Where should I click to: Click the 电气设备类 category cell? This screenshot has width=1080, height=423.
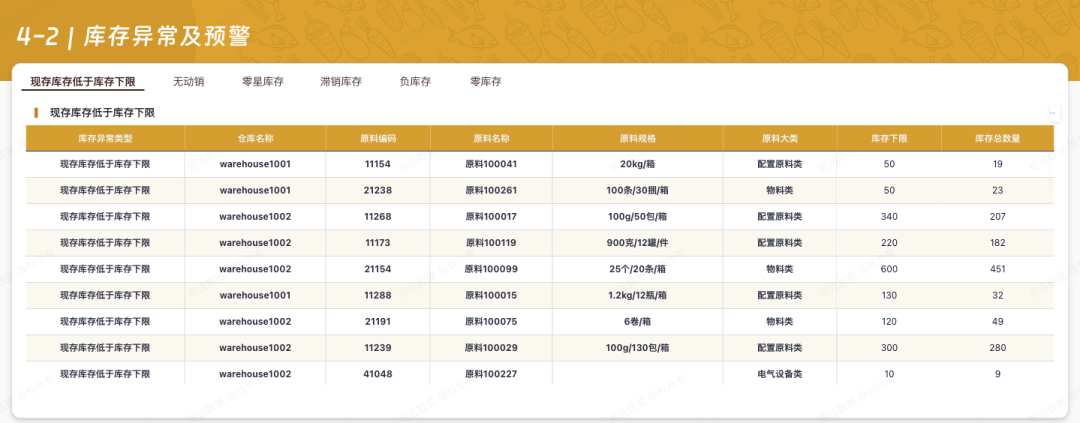(780, 373)
